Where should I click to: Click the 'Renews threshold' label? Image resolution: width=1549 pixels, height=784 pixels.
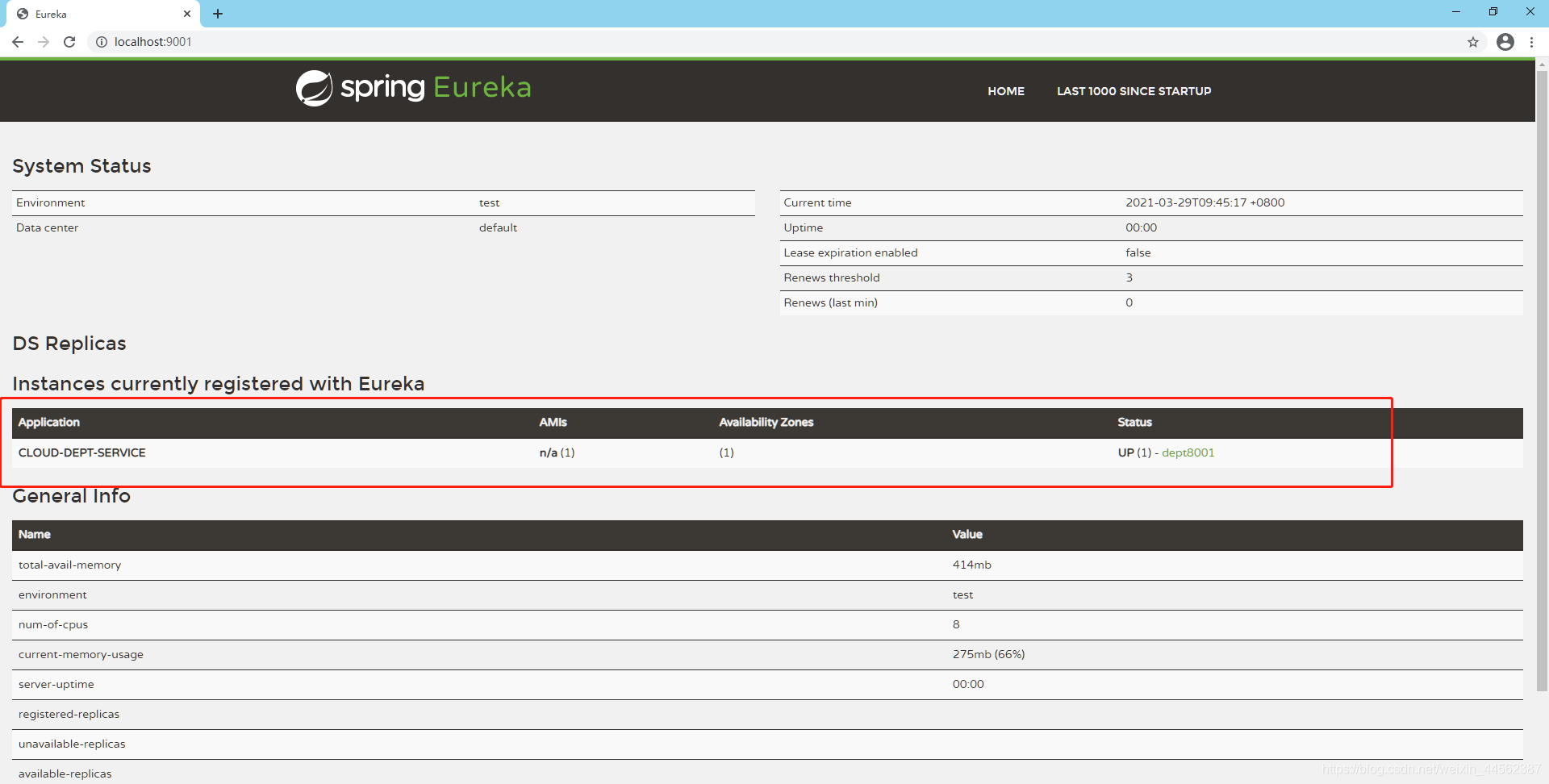832,277
